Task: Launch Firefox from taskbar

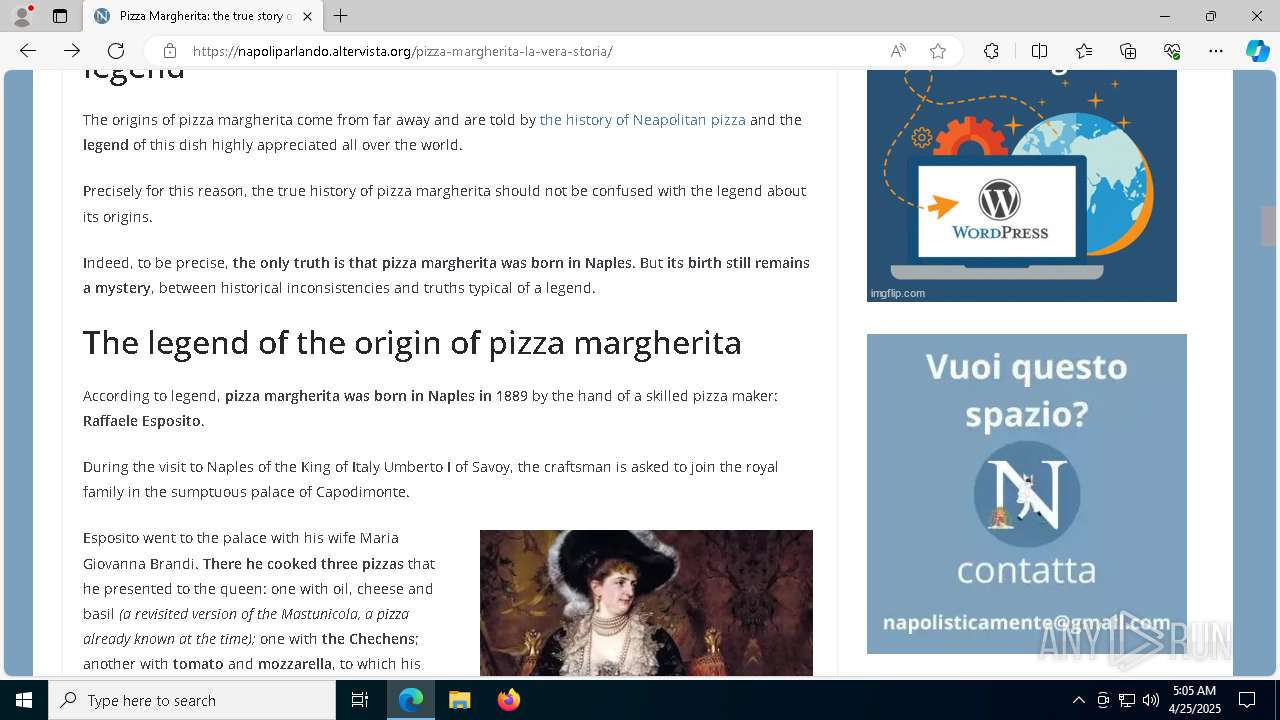Action: 509,700
